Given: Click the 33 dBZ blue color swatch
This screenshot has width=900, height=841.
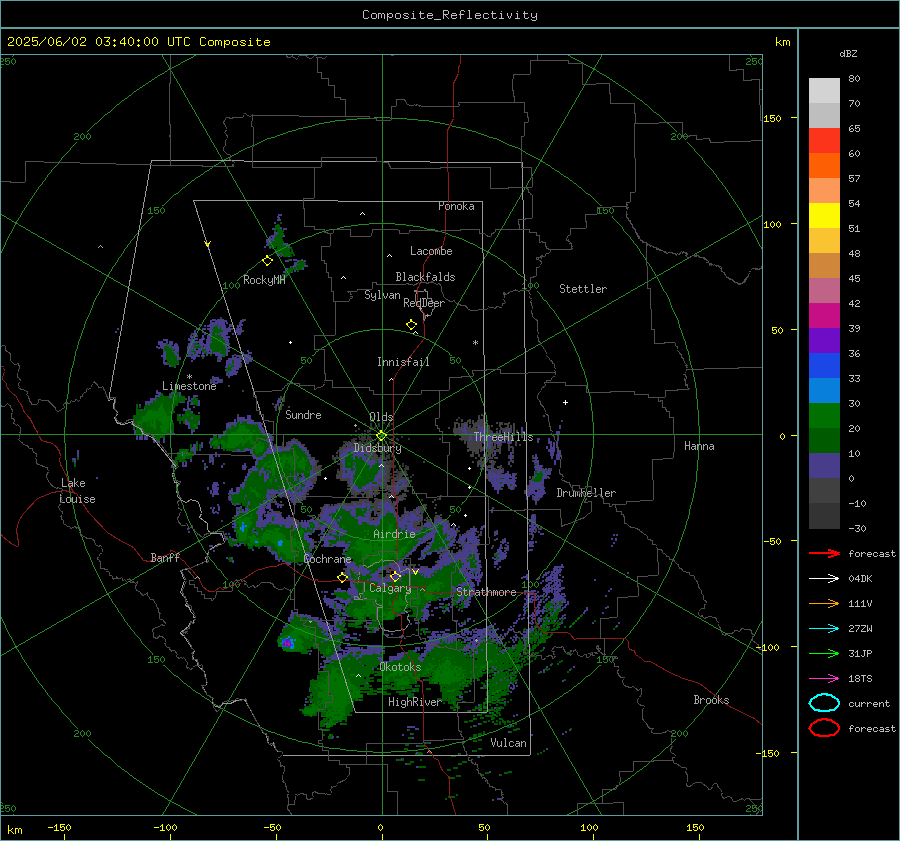Looking at the screenshot, I should tap(824, 390).
